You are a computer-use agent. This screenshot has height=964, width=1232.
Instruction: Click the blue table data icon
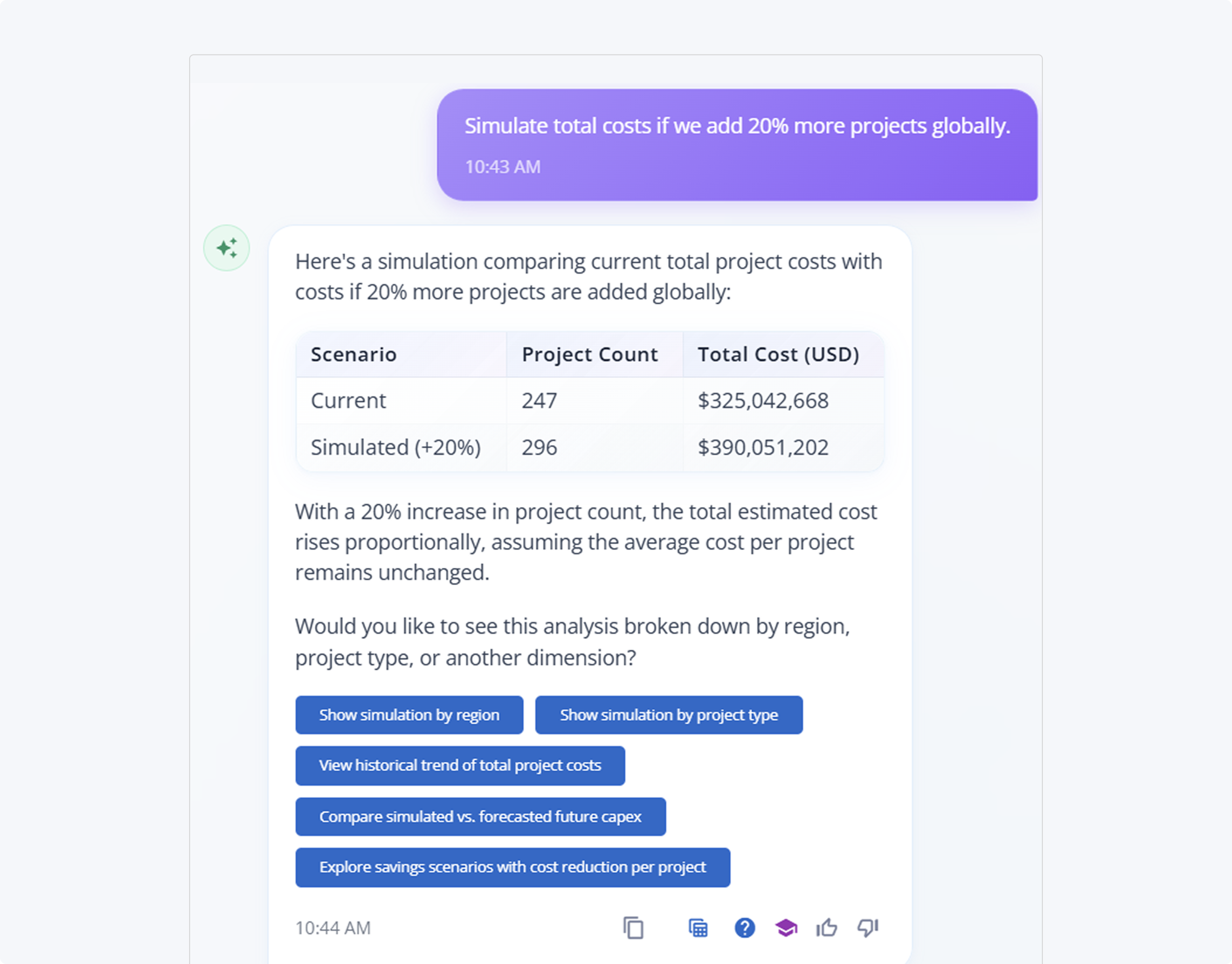[x=698, y=928]
